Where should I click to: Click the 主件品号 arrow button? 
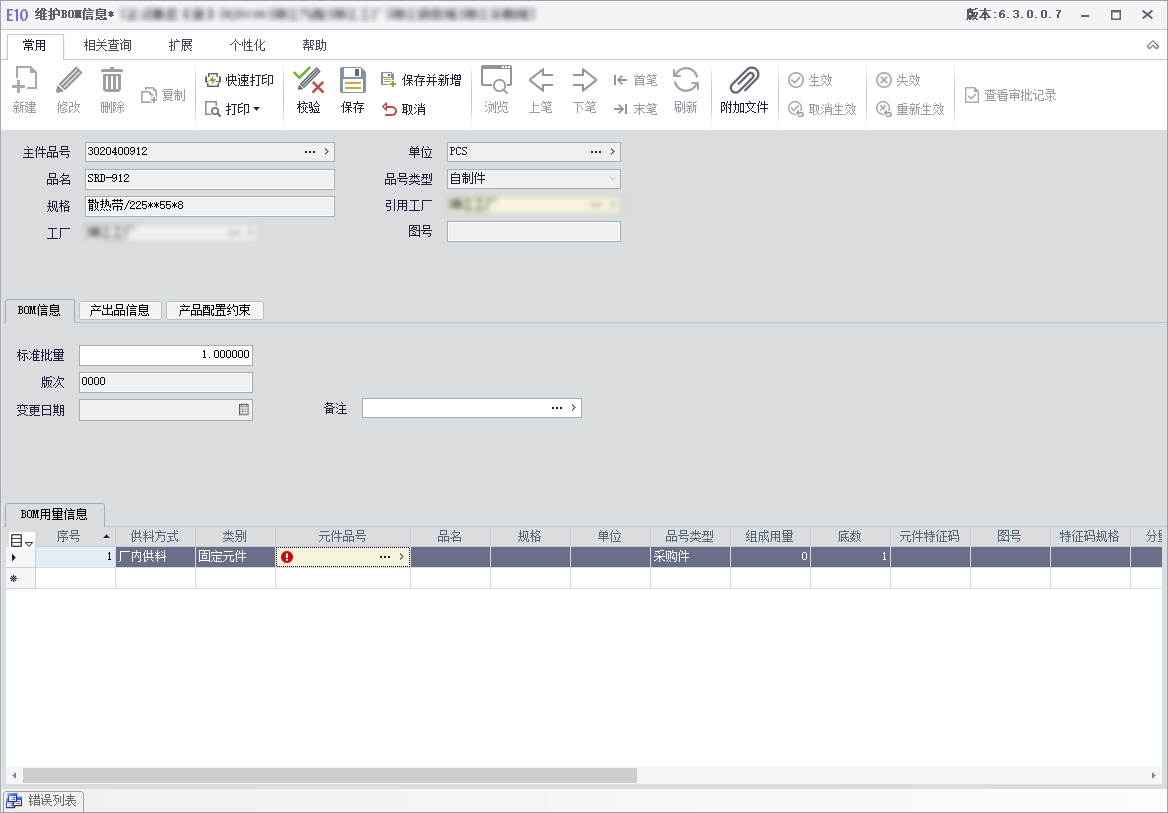pyautogui.click(x=326, y=151)
